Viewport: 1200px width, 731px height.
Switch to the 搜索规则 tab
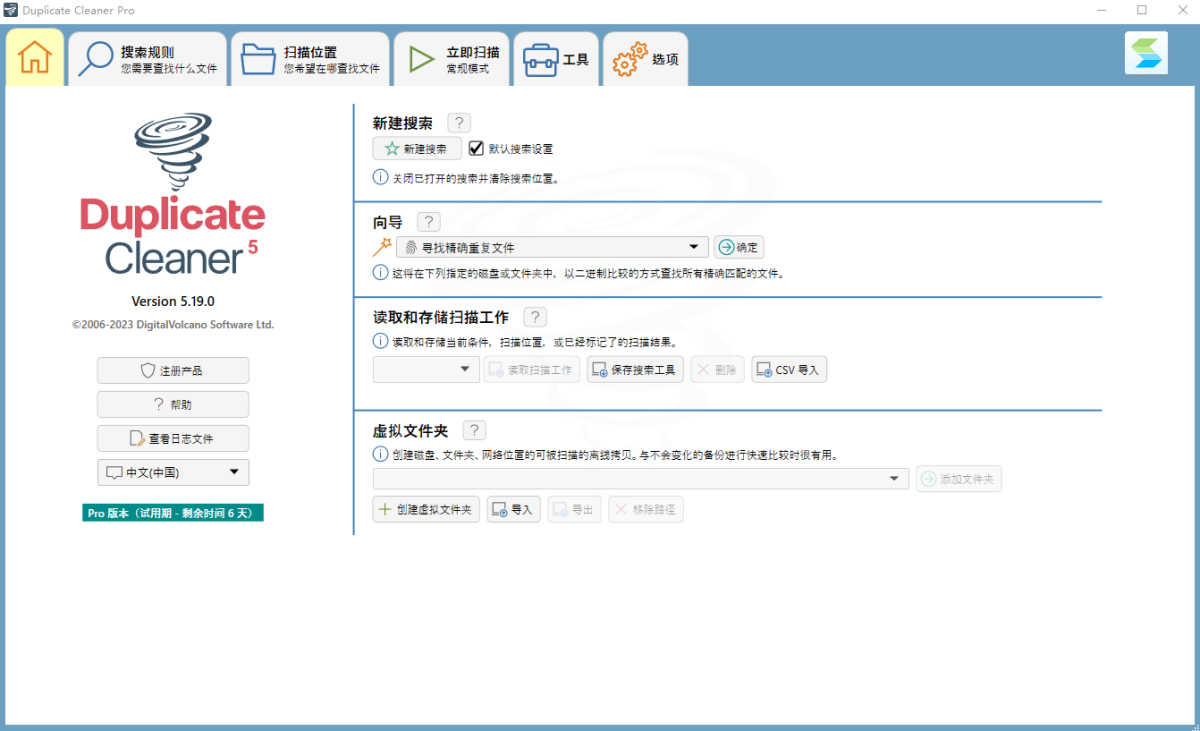148,58
